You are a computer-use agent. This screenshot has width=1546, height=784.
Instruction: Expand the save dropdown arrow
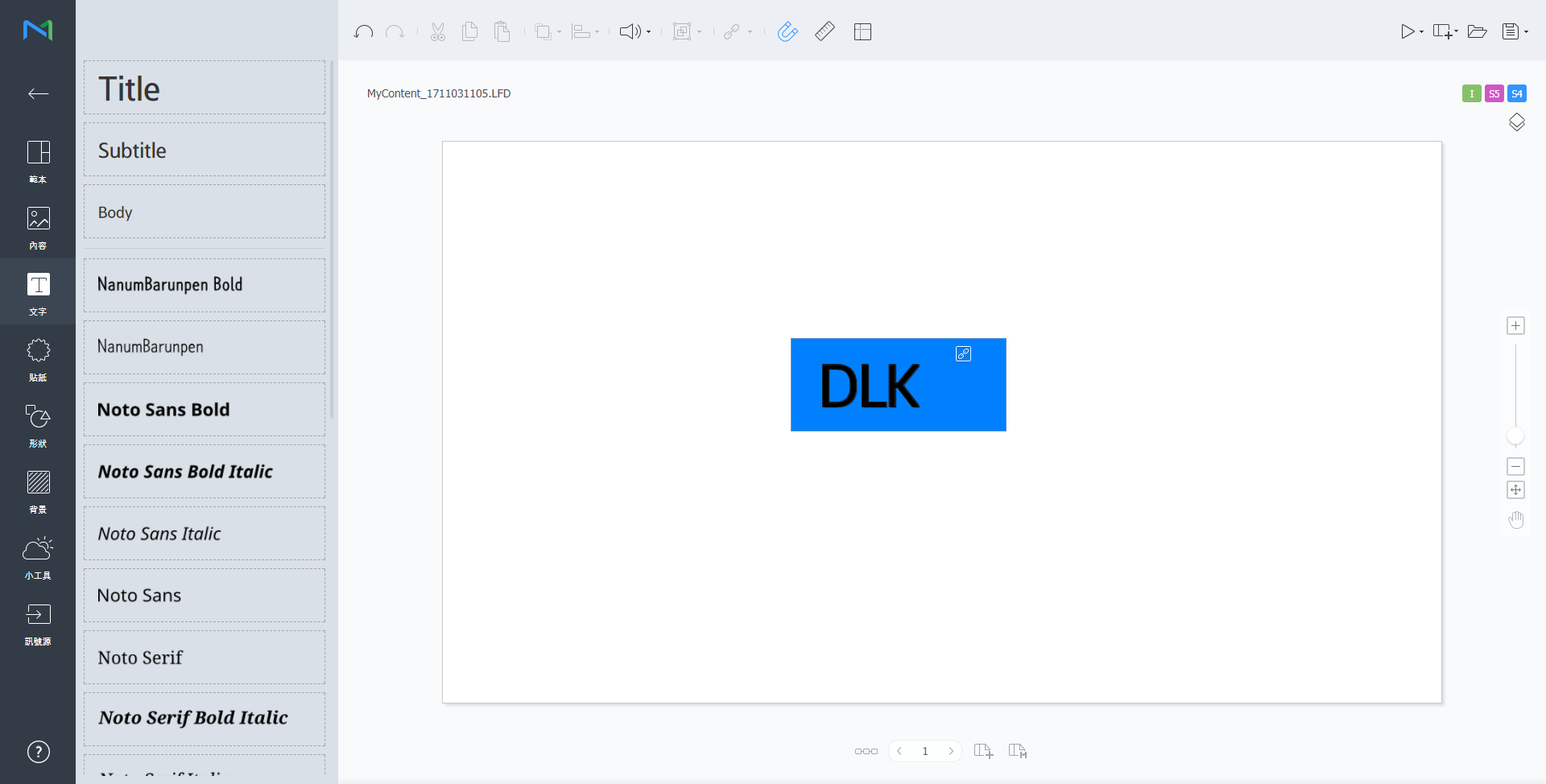[x=1527, y=32]
